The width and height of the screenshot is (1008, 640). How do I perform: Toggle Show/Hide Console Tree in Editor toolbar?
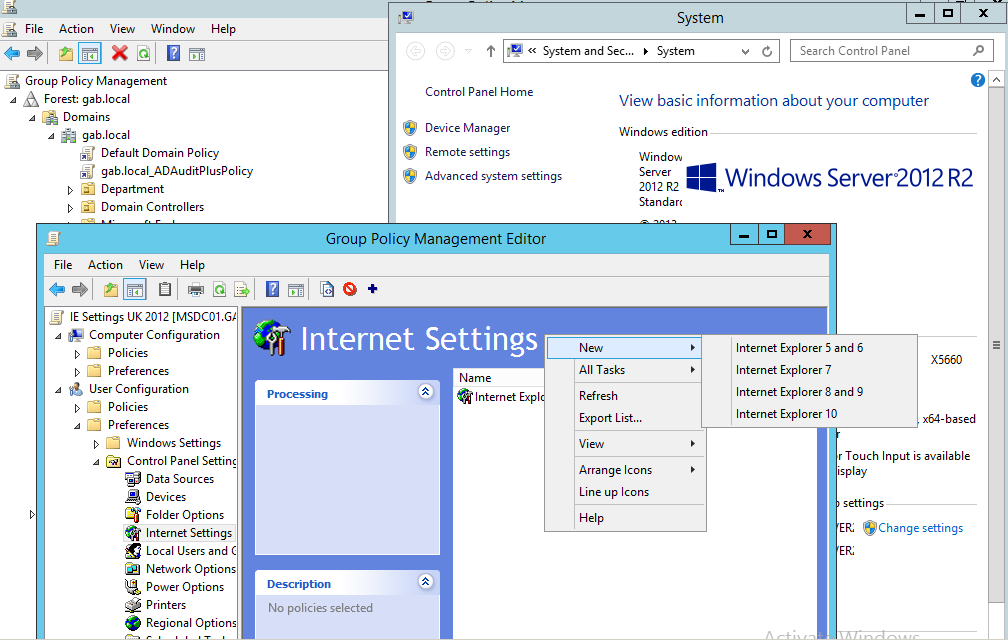click(x=135, y=290)
